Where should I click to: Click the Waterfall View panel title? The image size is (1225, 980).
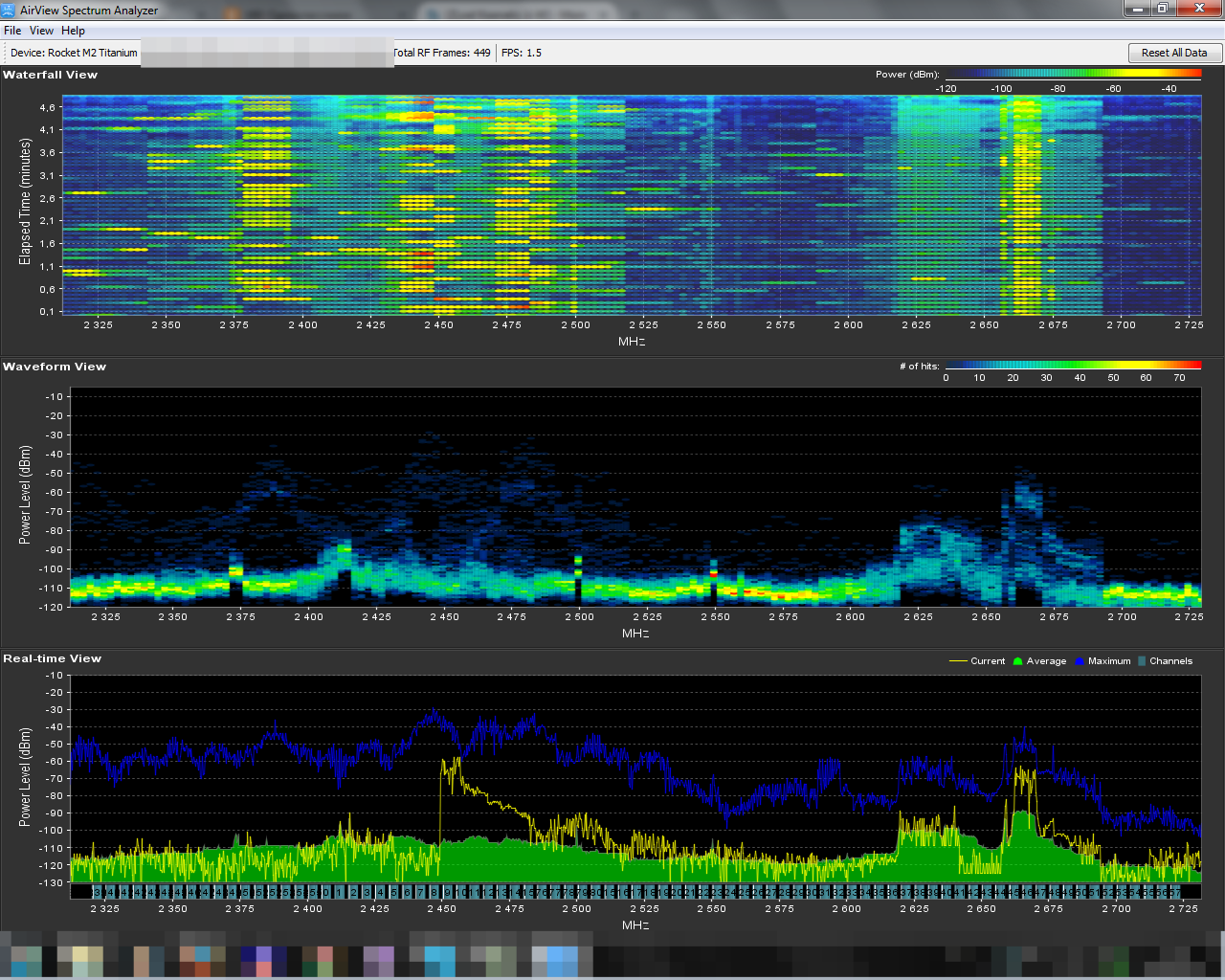tap(50, 75)
